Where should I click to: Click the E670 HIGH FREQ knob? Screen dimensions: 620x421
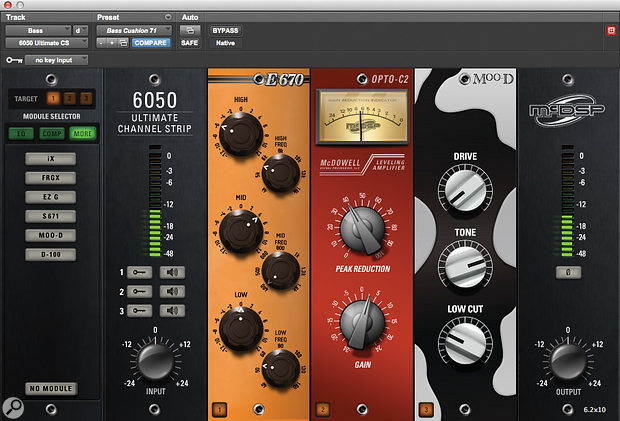click(281, 173)
